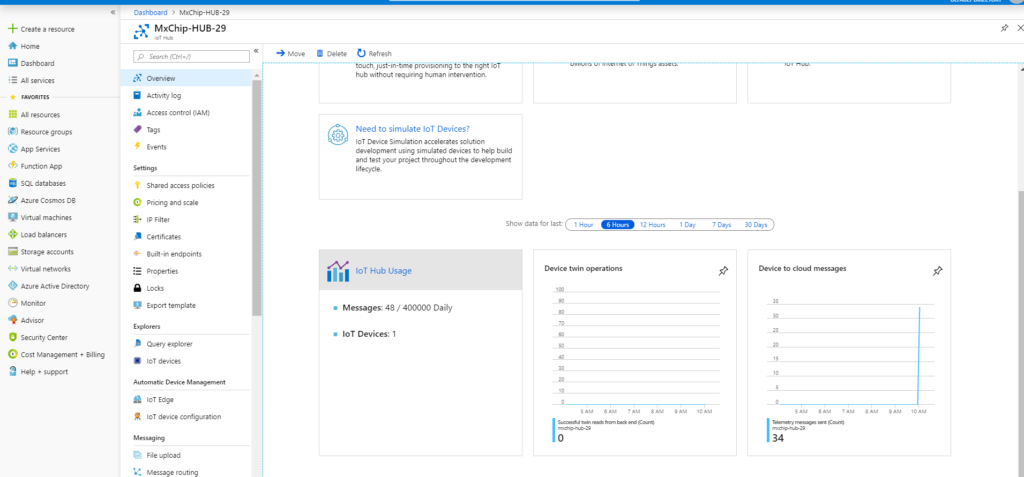Collapse the left portal sidebar
Viewport: 1024px width, 477px height.
pyautogui.click(x=113, y=12)
